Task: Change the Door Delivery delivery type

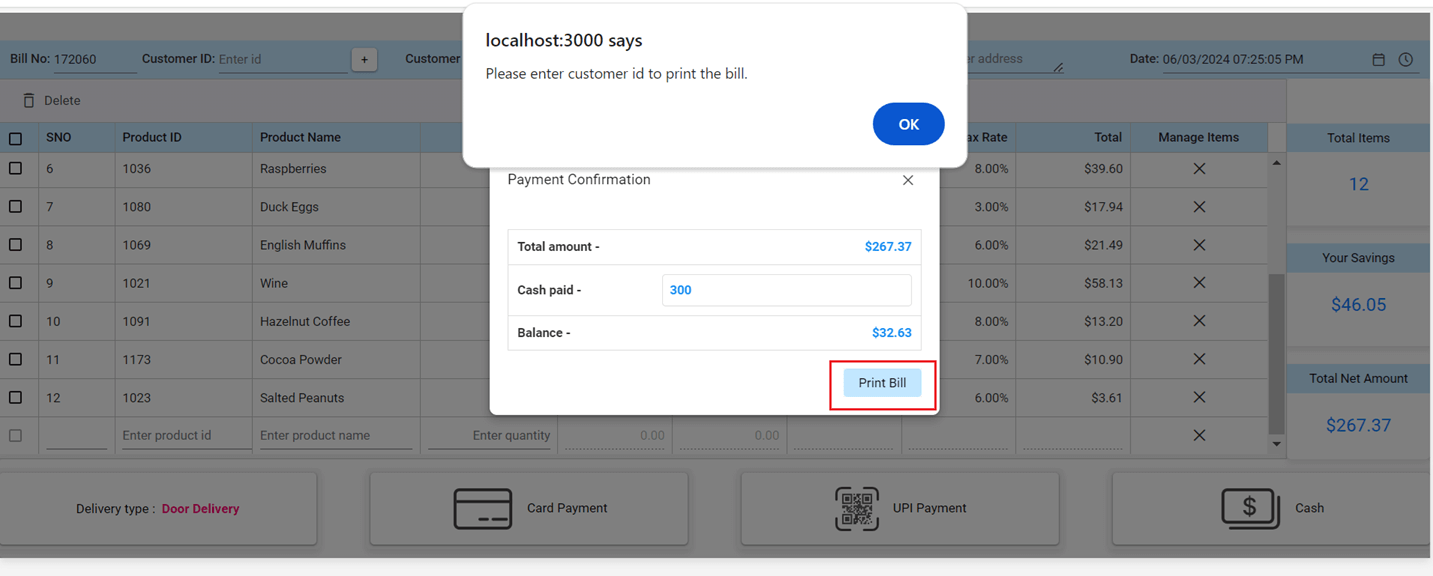Action: coord(200,509)
